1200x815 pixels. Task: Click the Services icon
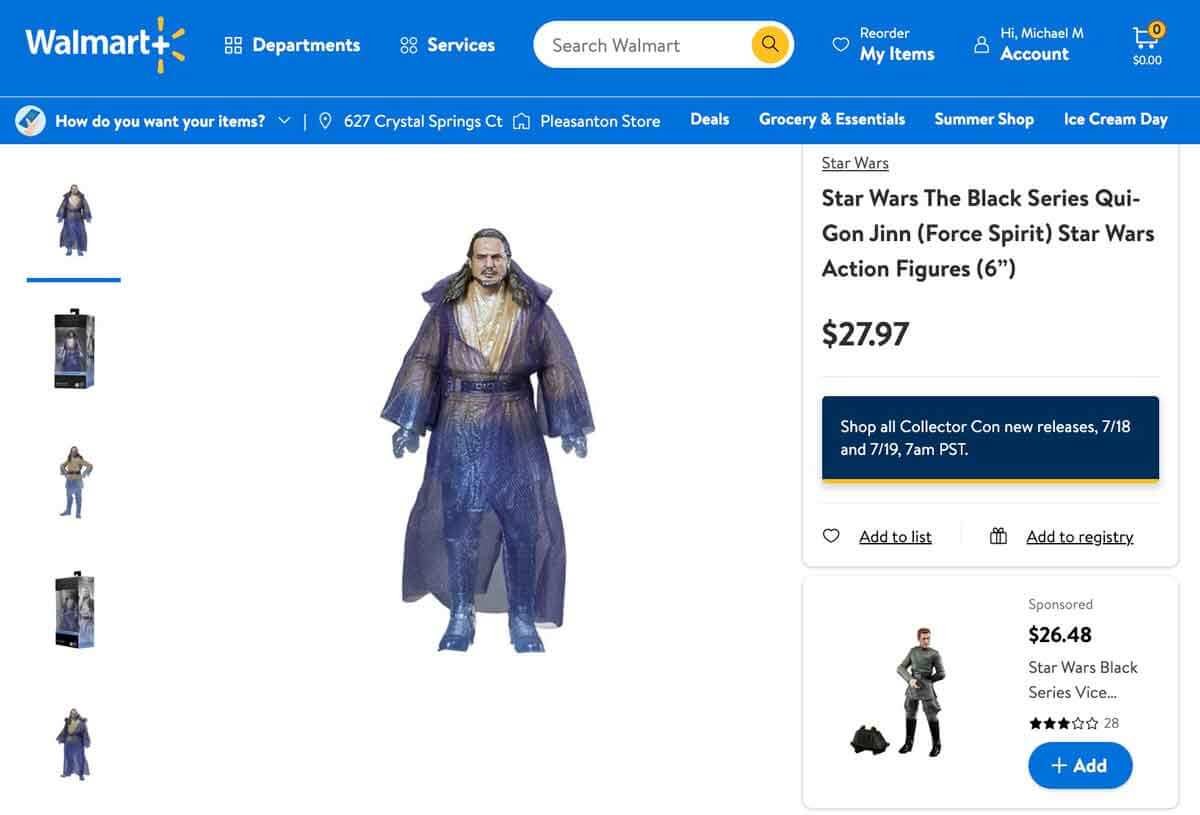[x=407, y=44]
